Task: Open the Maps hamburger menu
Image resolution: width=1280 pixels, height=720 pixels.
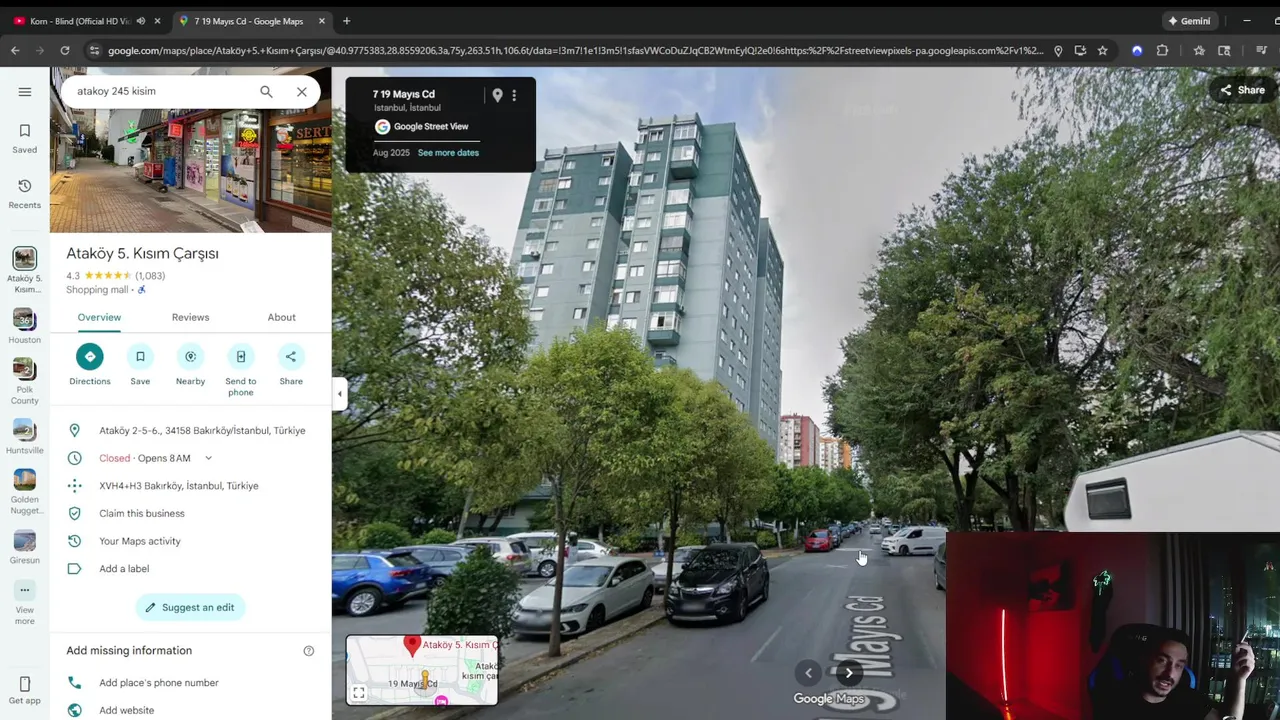Action: 25,91
